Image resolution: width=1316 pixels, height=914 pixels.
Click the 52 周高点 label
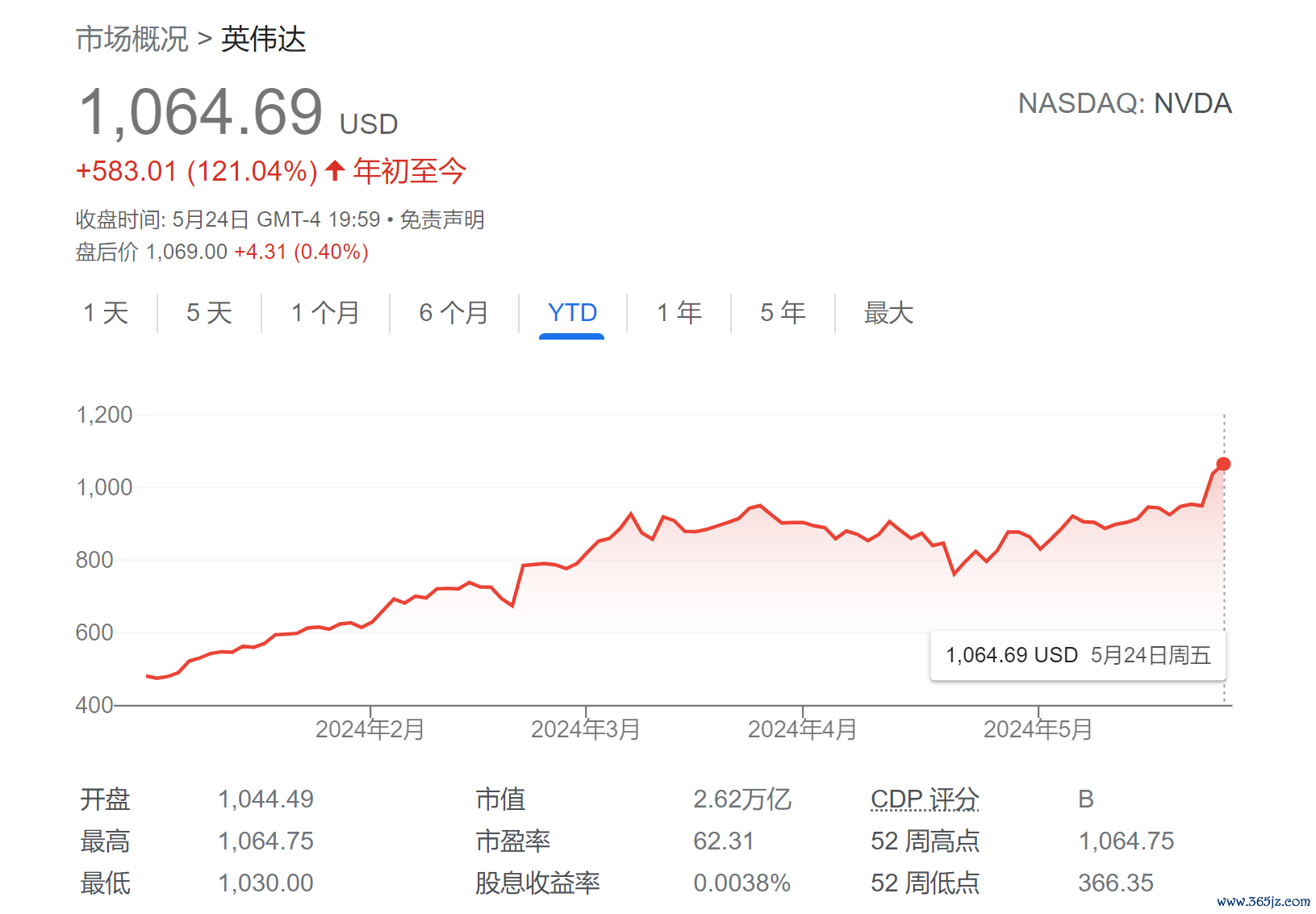[925, 841]
